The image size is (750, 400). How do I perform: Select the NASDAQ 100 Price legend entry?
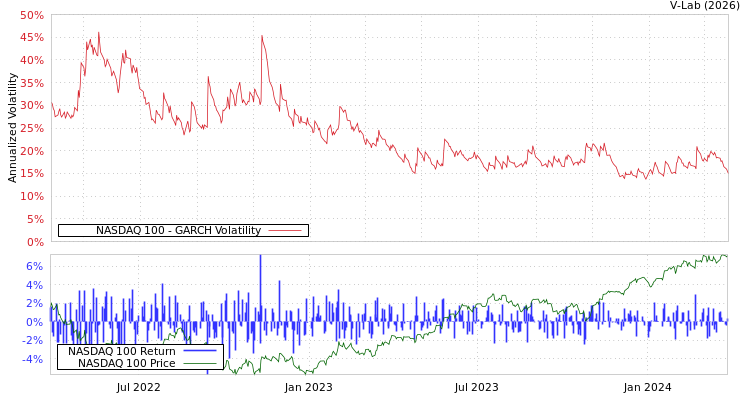(x=126, y=363)
